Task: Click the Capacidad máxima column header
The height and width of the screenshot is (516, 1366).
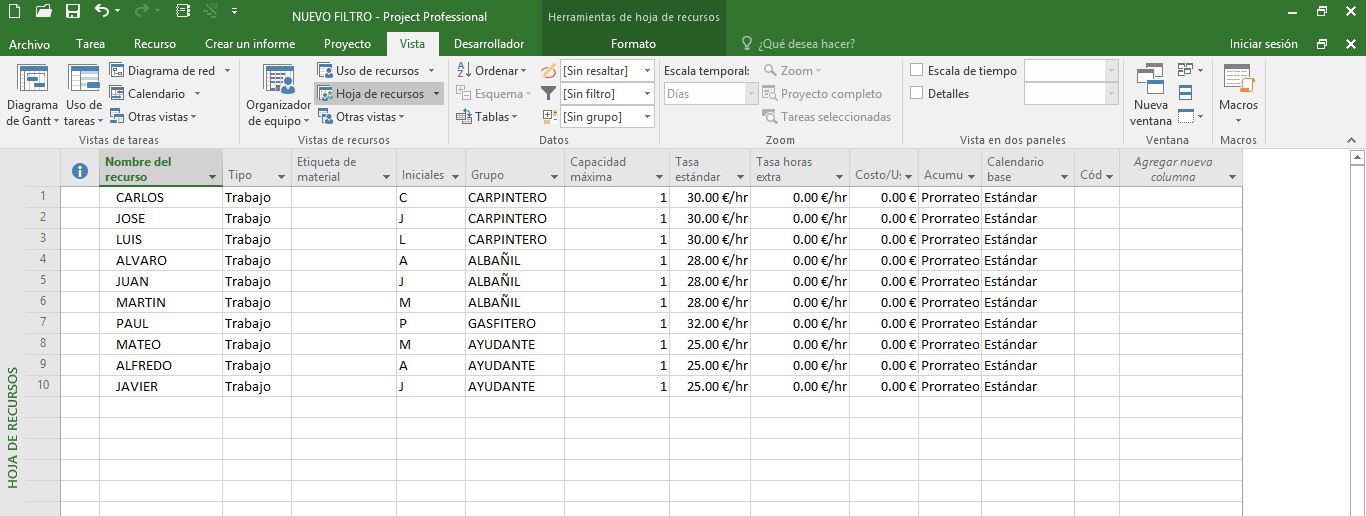Action: click(617, 169)
